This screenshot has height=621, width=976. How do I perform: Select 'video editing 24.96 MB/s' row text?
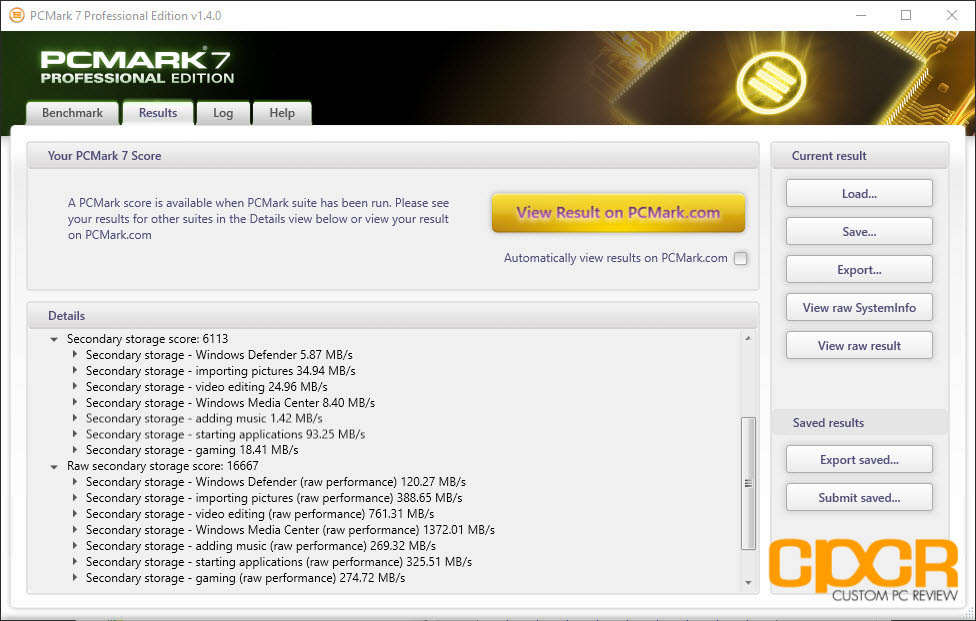[207, 387]
